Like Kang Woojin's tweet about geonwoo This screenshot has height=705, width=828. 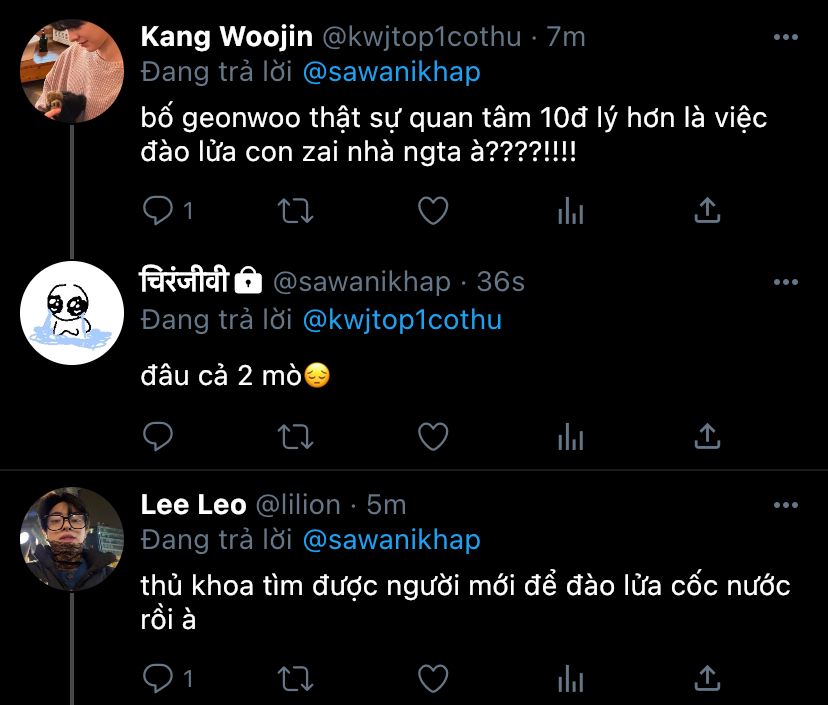[x=432, y=210]
